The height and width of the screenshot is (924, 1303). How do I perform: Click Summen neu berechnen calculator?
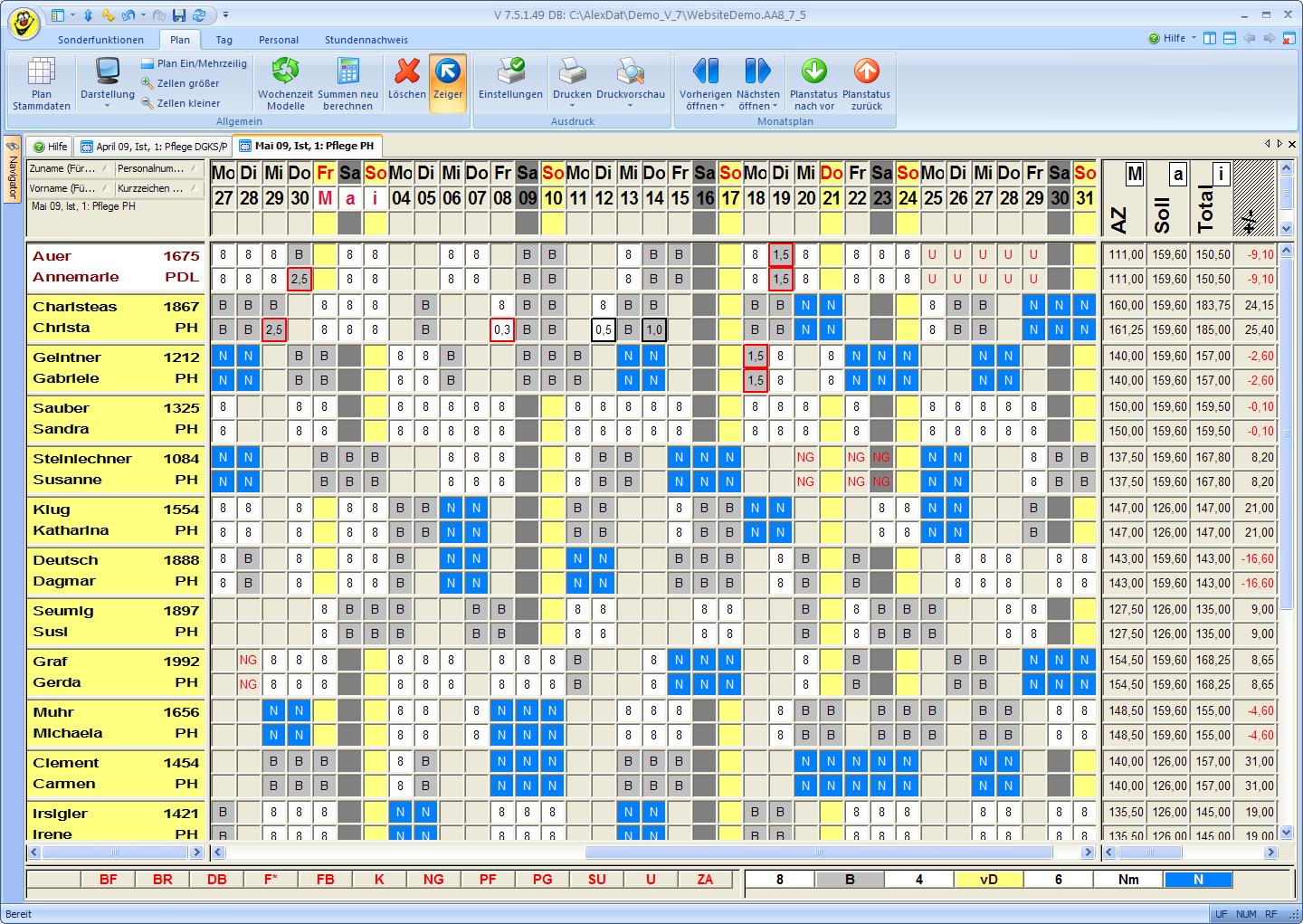(x=347, y=83)
